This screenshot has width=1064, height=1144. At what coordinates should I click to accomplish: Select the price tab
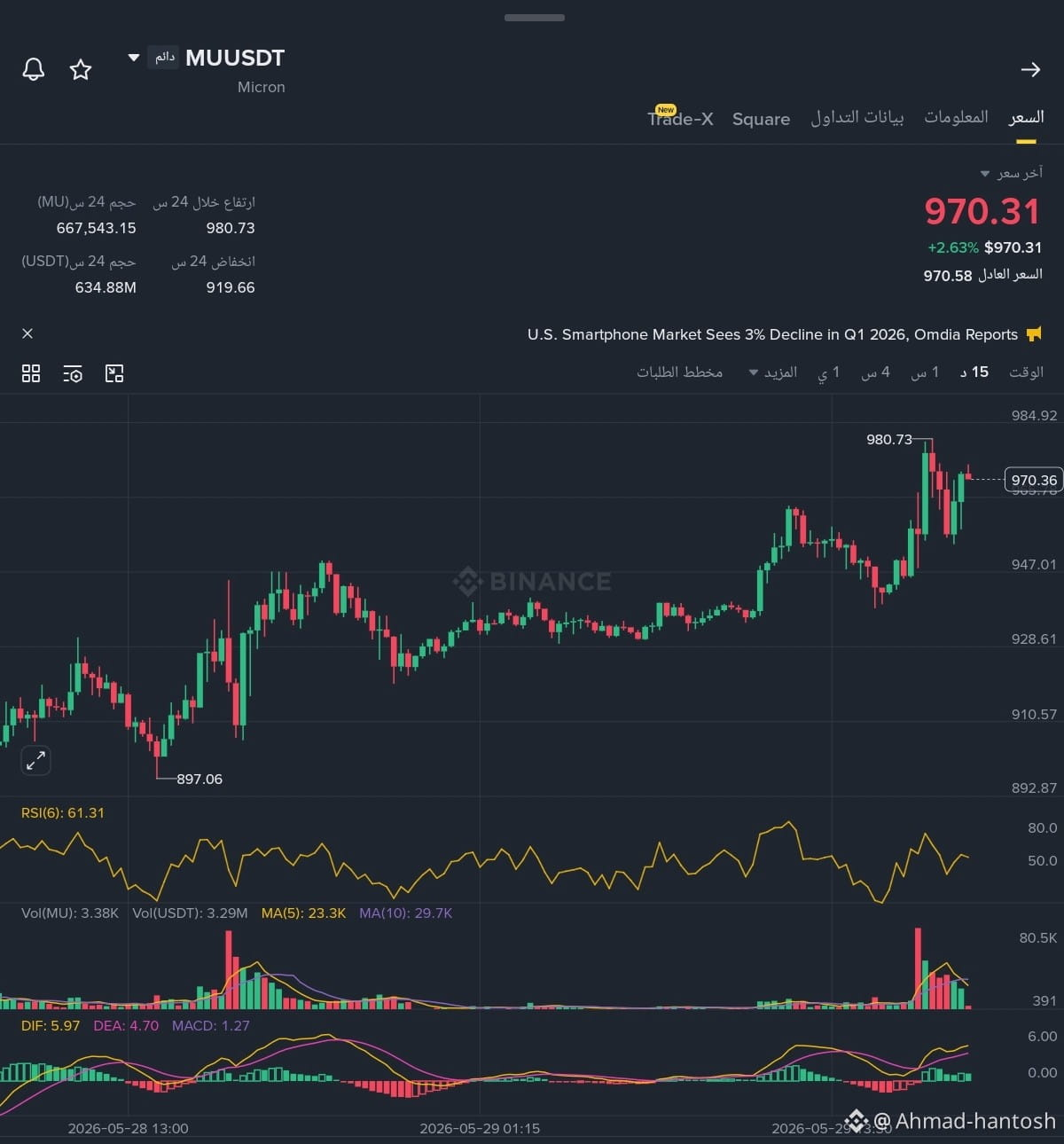point(1026,117)
